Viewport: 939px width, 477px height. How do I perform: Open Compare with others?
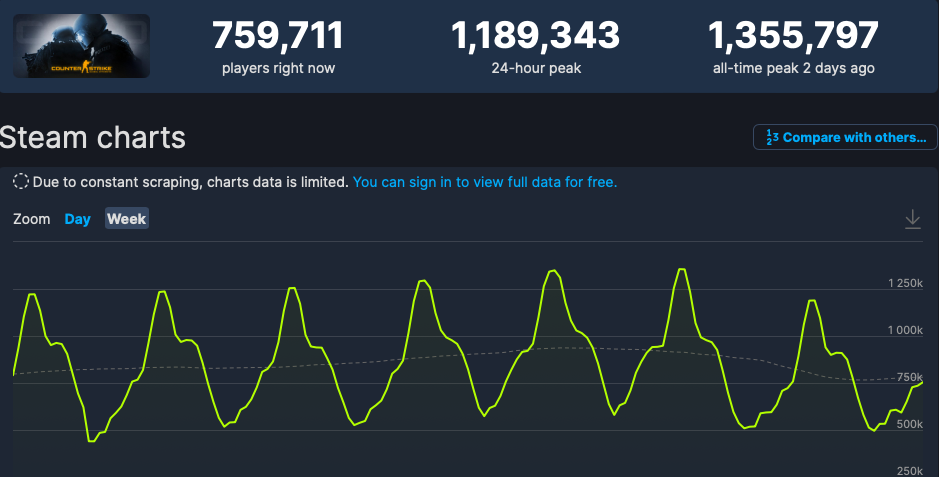click(845, 137)
